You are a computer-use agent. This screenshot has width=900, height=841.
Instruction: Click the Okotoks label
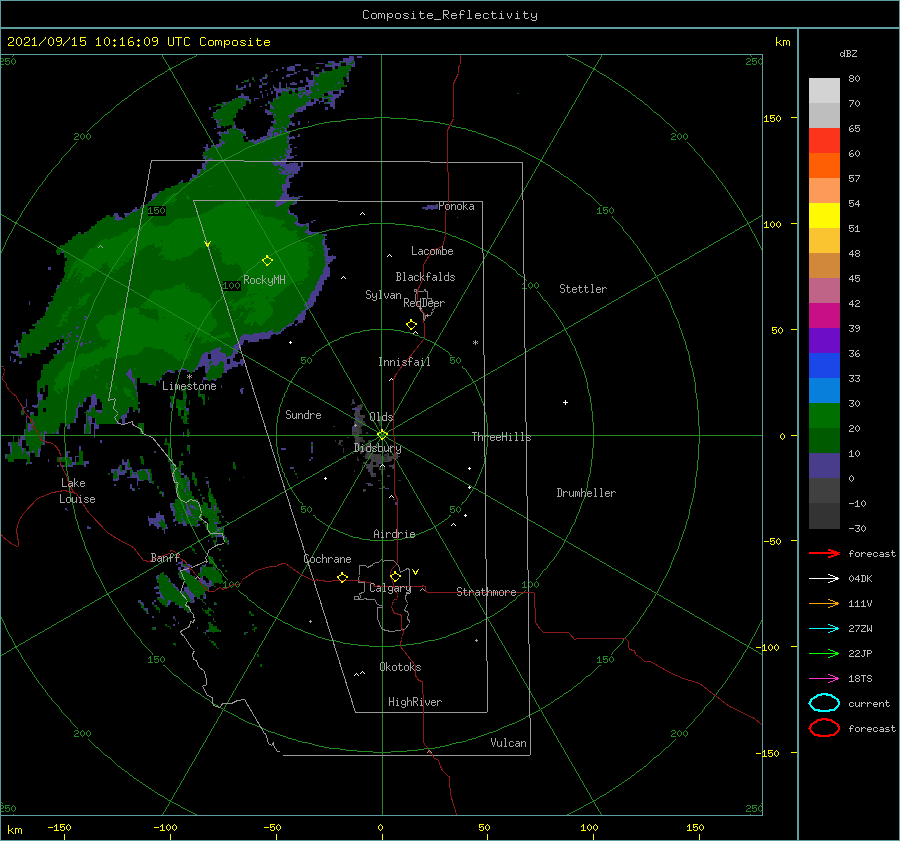[x=400, y=667]
